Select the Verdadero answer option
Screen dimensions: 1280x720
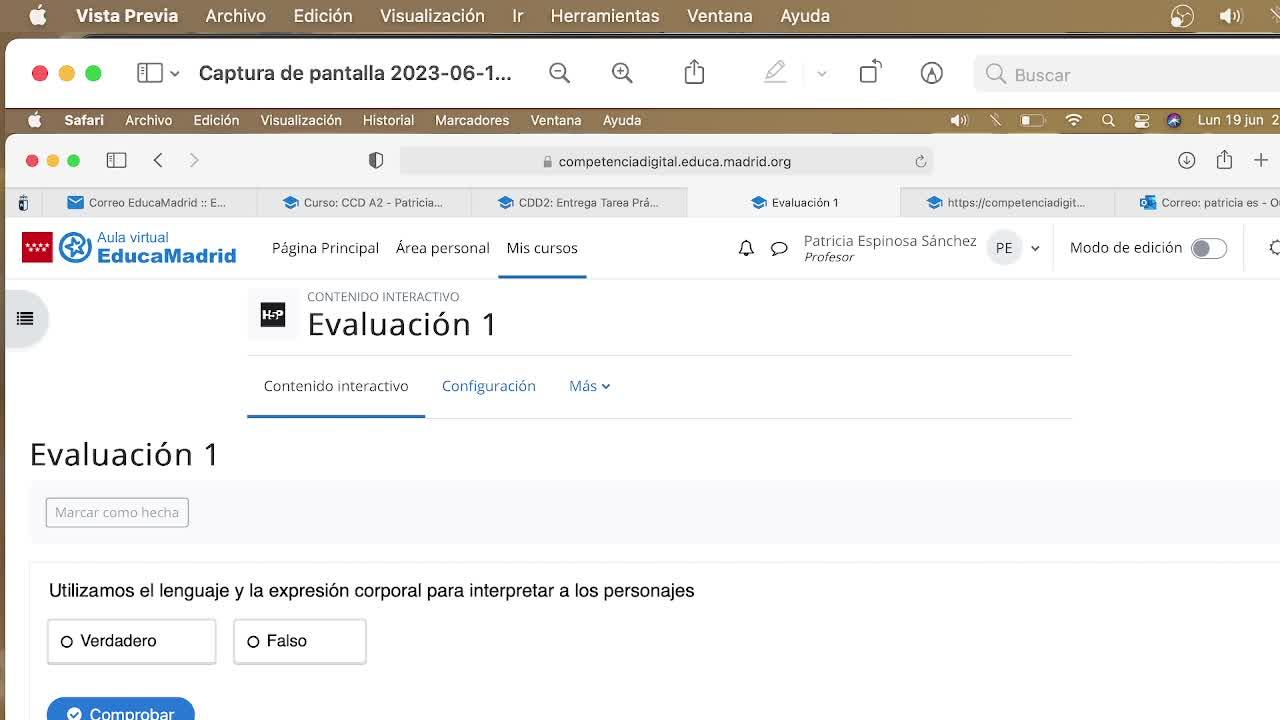pyautogui.click(x=131, y=641)
